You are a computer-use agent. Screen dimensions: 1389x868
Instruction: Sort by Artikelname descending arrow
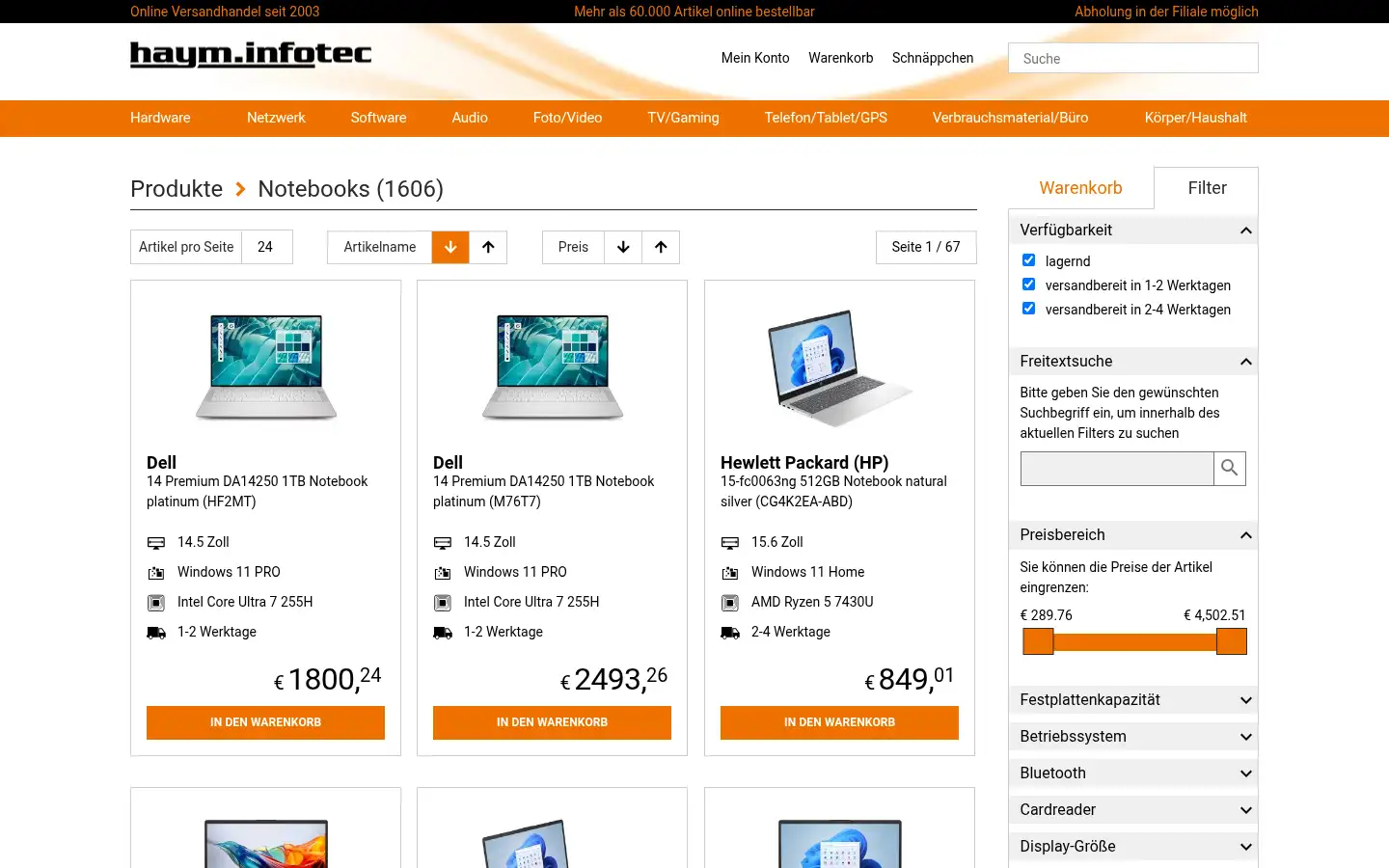pyautogui.click(x=450, y=247)
